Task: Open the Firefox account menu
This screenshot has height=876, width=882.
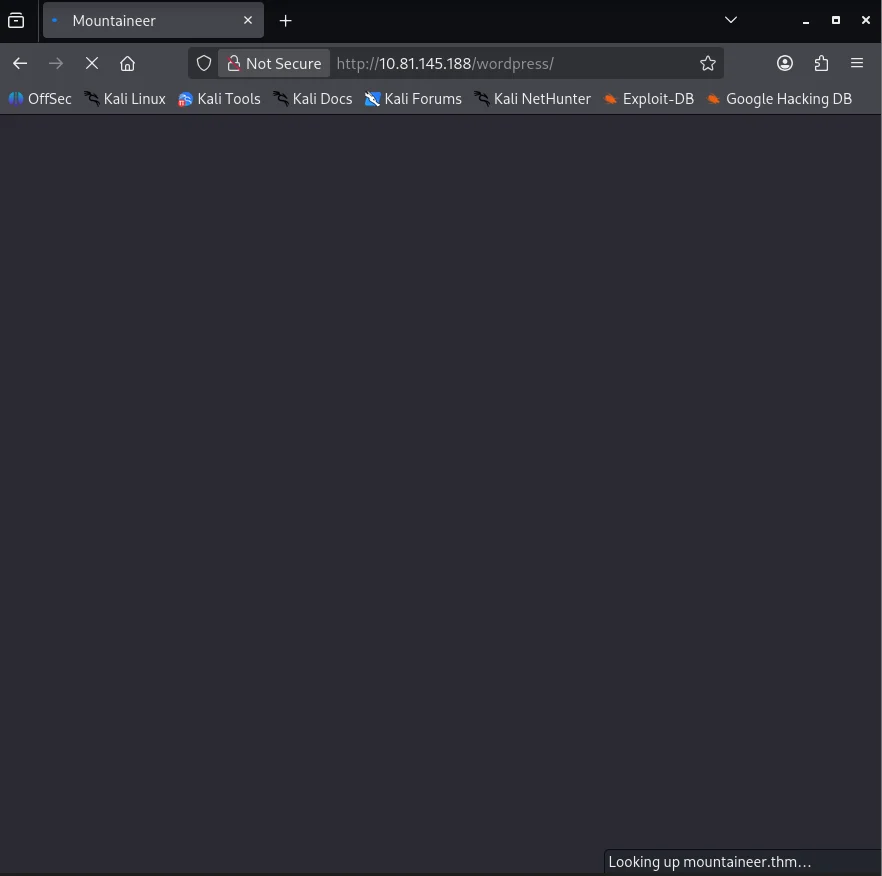Action: pyautogui.click(x=785, y=63)
